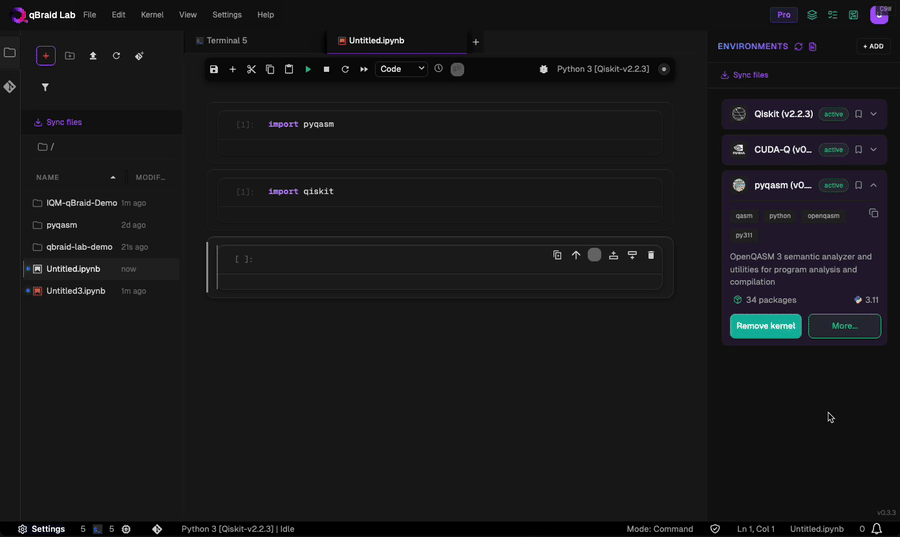Open the green checklist icon in header
Screen dimensions: 900x537
point(832,15)
